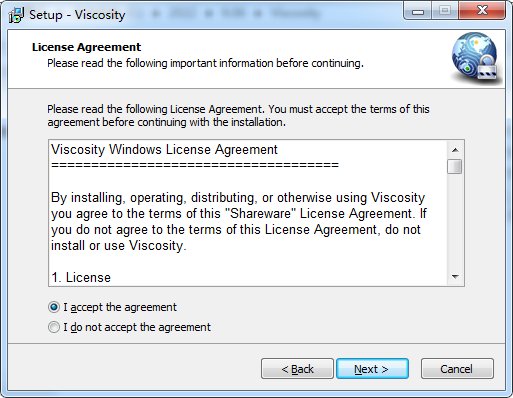Click the '1. License' line in the agreement
Screen dimensions: 513x398
pyautogui.click(x=81, y=277)
